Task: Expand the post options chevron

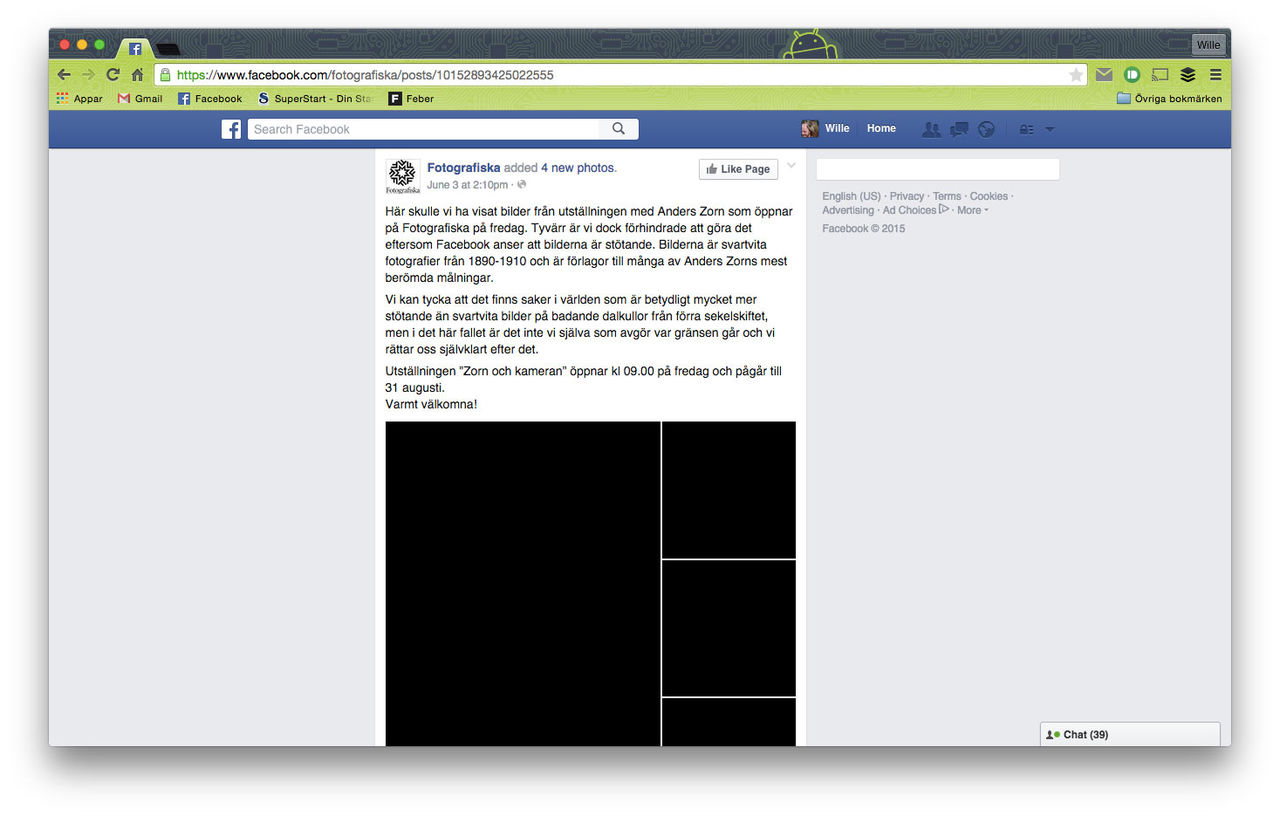Action: click(x=792, y=166)
